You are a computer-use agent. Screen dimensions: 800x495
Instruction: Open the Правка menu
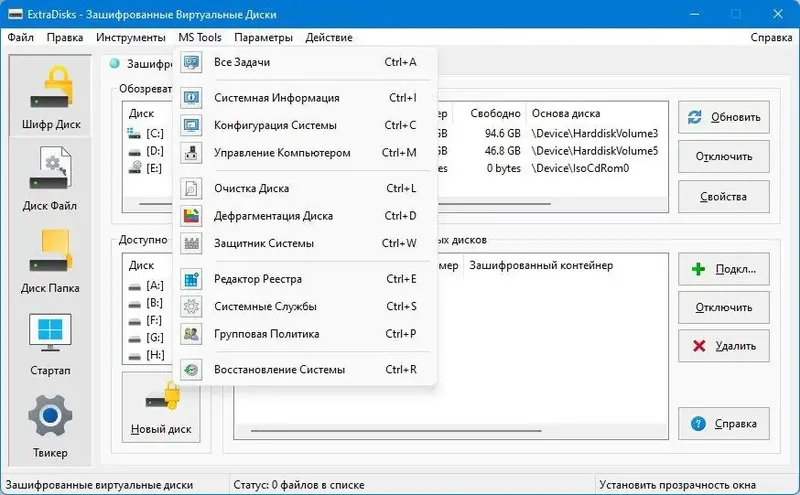pyautogui.click(x=65, y=37)
